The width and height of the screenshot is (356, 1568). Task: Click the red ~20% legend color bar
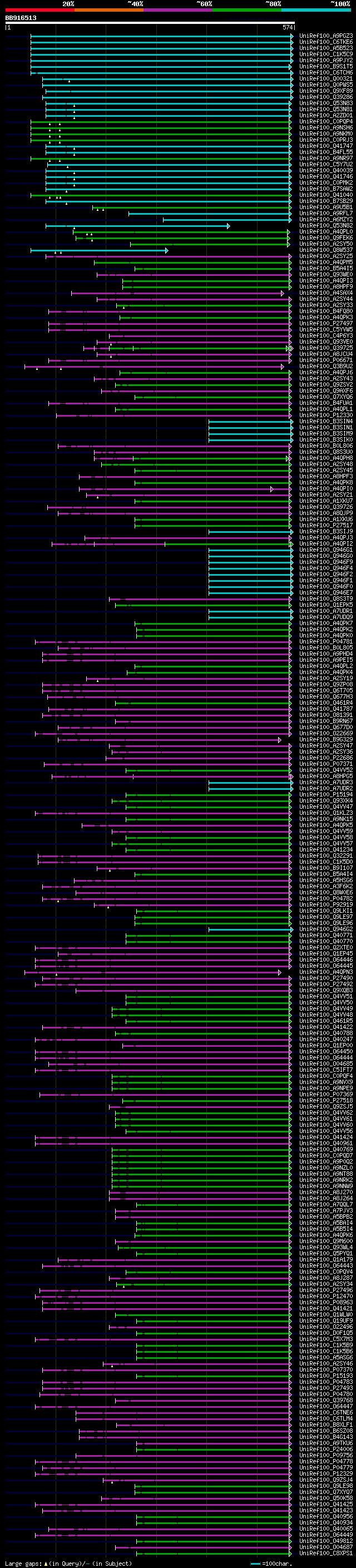click(x=39, y=10)
